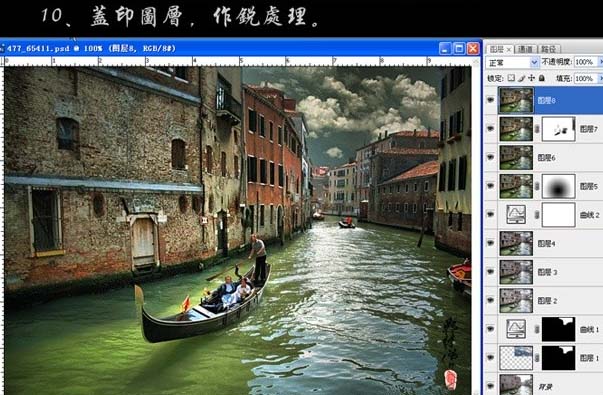603x395 pixels.
Task: Click the lock position move icon
Action: click(531, 78)
